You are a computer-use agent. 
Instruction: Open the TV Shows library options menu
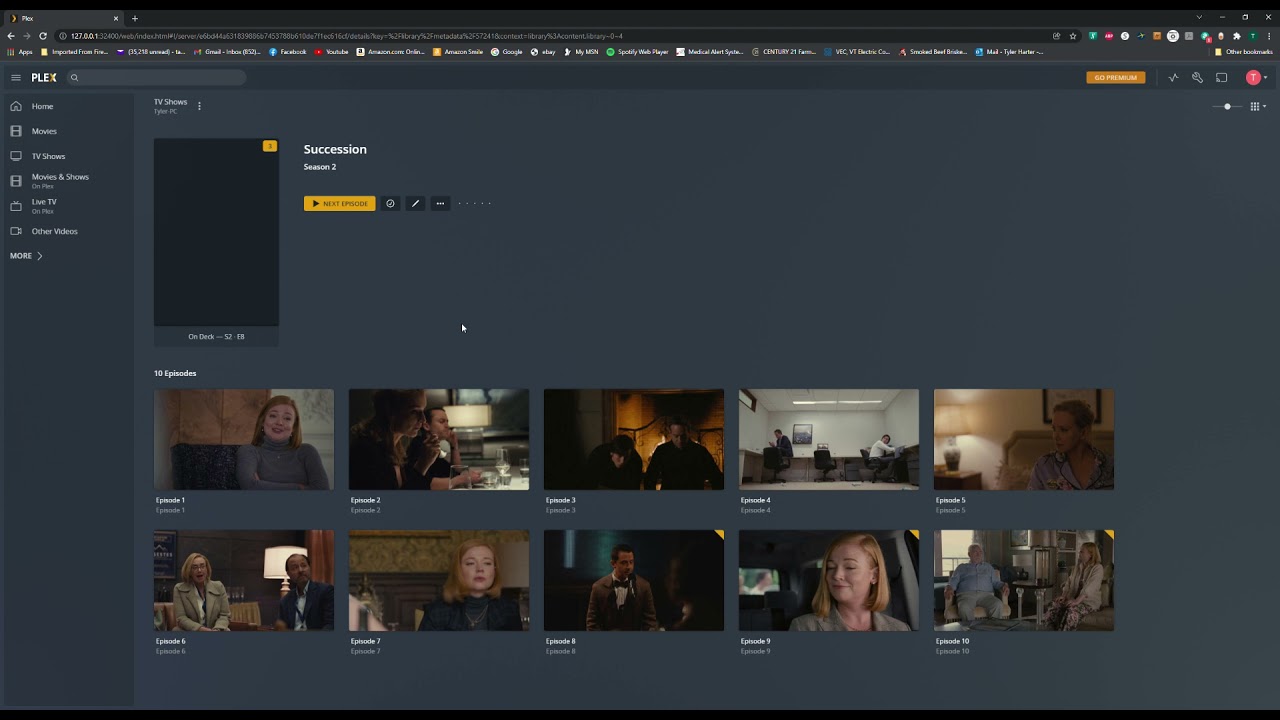coord(199,106)
